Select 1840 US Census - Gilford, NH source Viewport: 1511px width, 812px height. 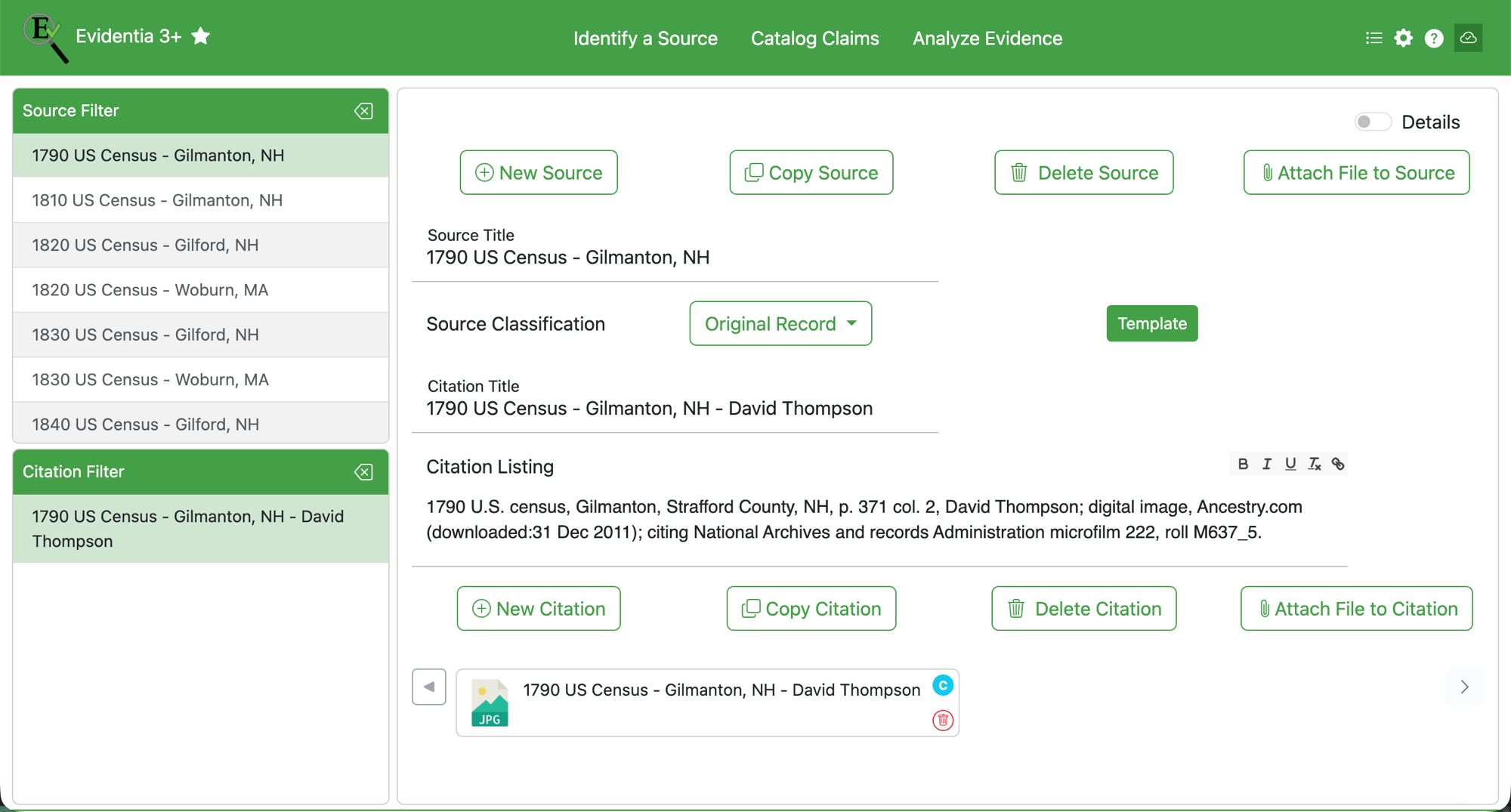(201, 423)
